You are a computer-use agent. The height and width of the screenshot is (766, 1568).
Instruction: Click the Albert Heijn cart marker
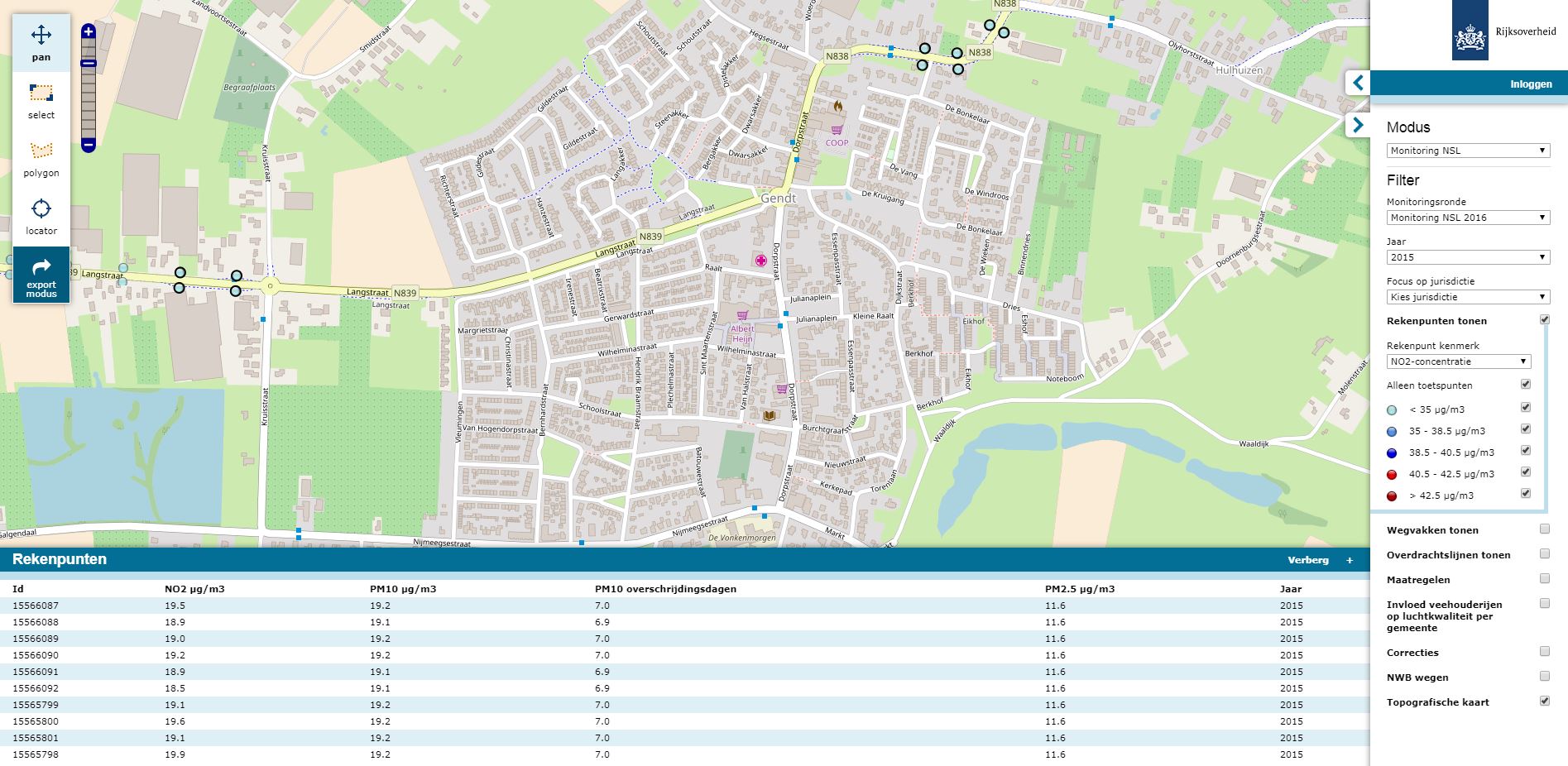(742, 315)
